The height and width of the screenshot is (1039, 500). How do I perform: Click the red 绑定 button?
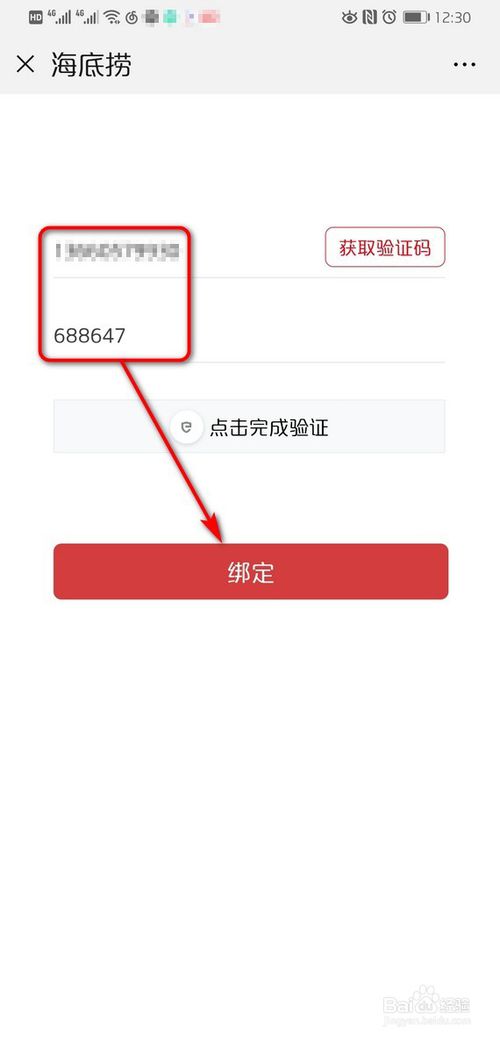point(250,571)
